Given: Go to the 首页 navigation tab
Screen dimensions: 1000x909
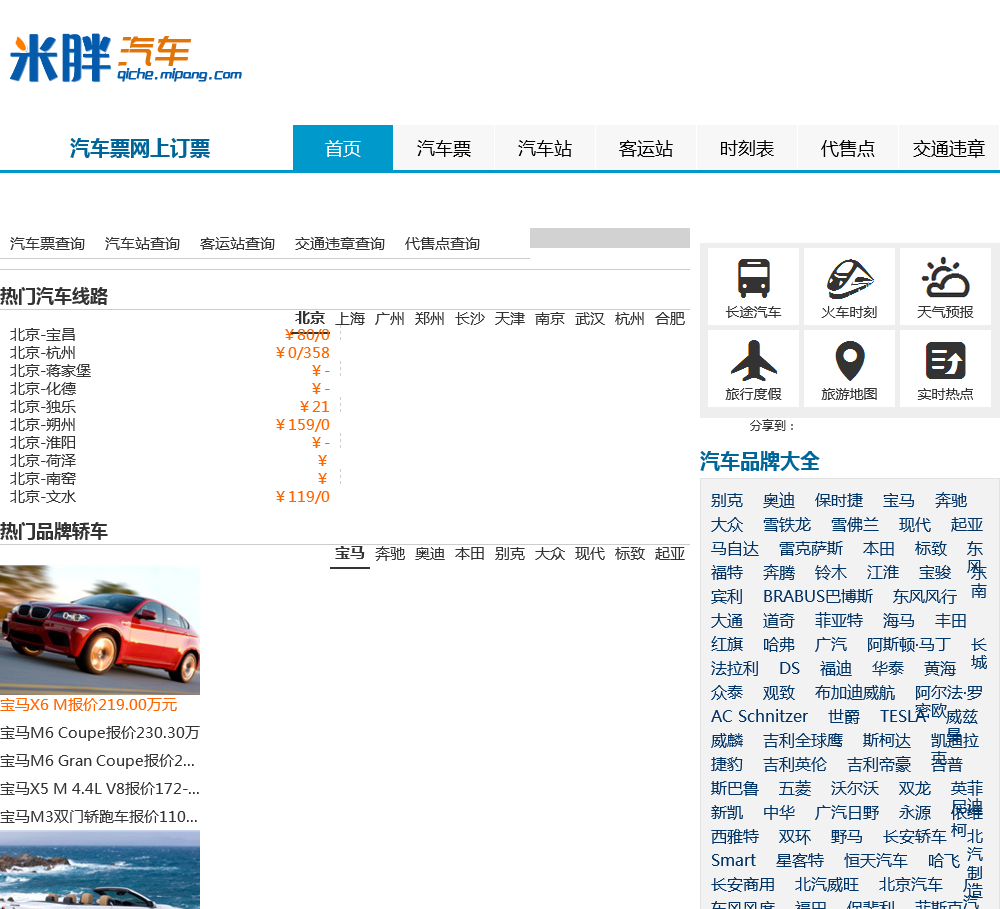Looking at the screenshot, I should point(343,148).
